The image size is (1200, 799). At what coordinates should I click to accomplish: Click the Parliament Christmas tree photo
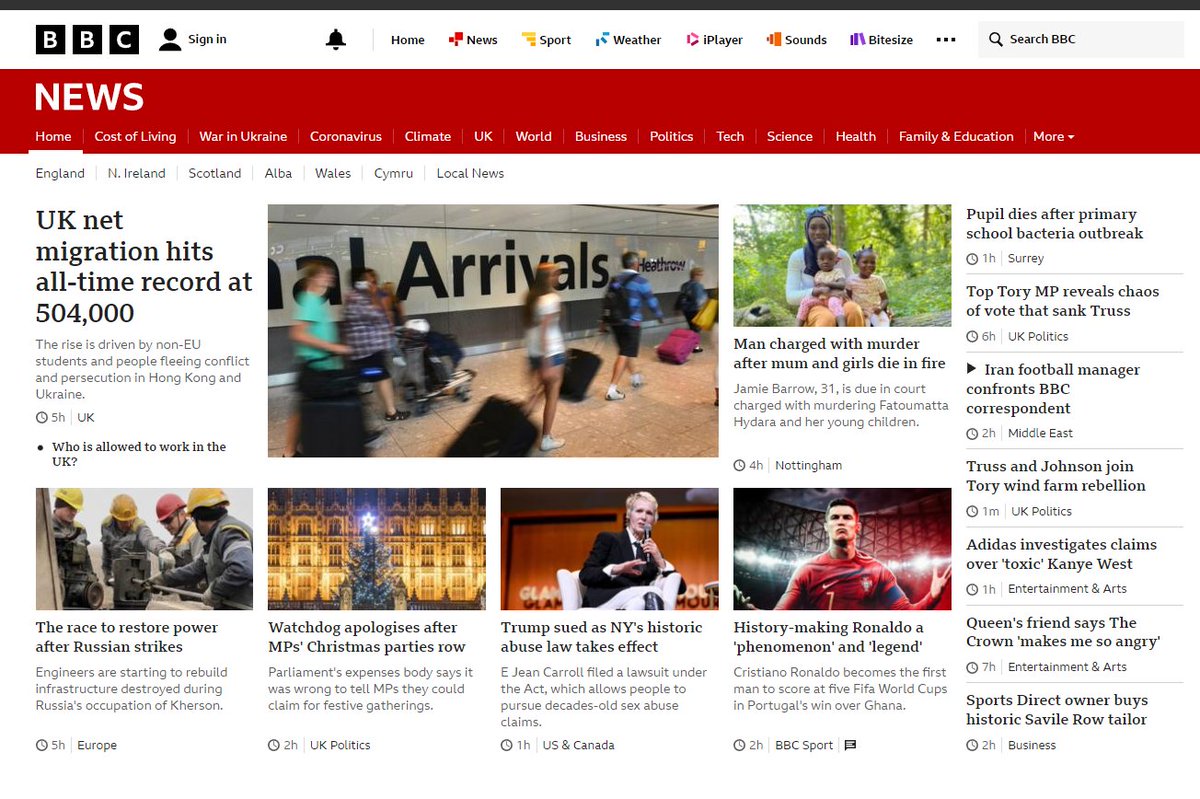[x=377, y=549]
